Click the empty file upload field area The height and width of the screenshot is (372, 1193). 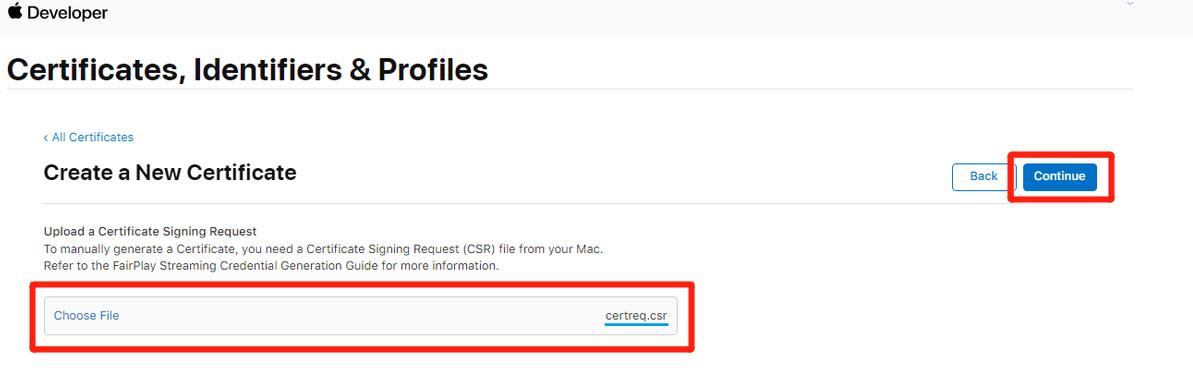361,316
